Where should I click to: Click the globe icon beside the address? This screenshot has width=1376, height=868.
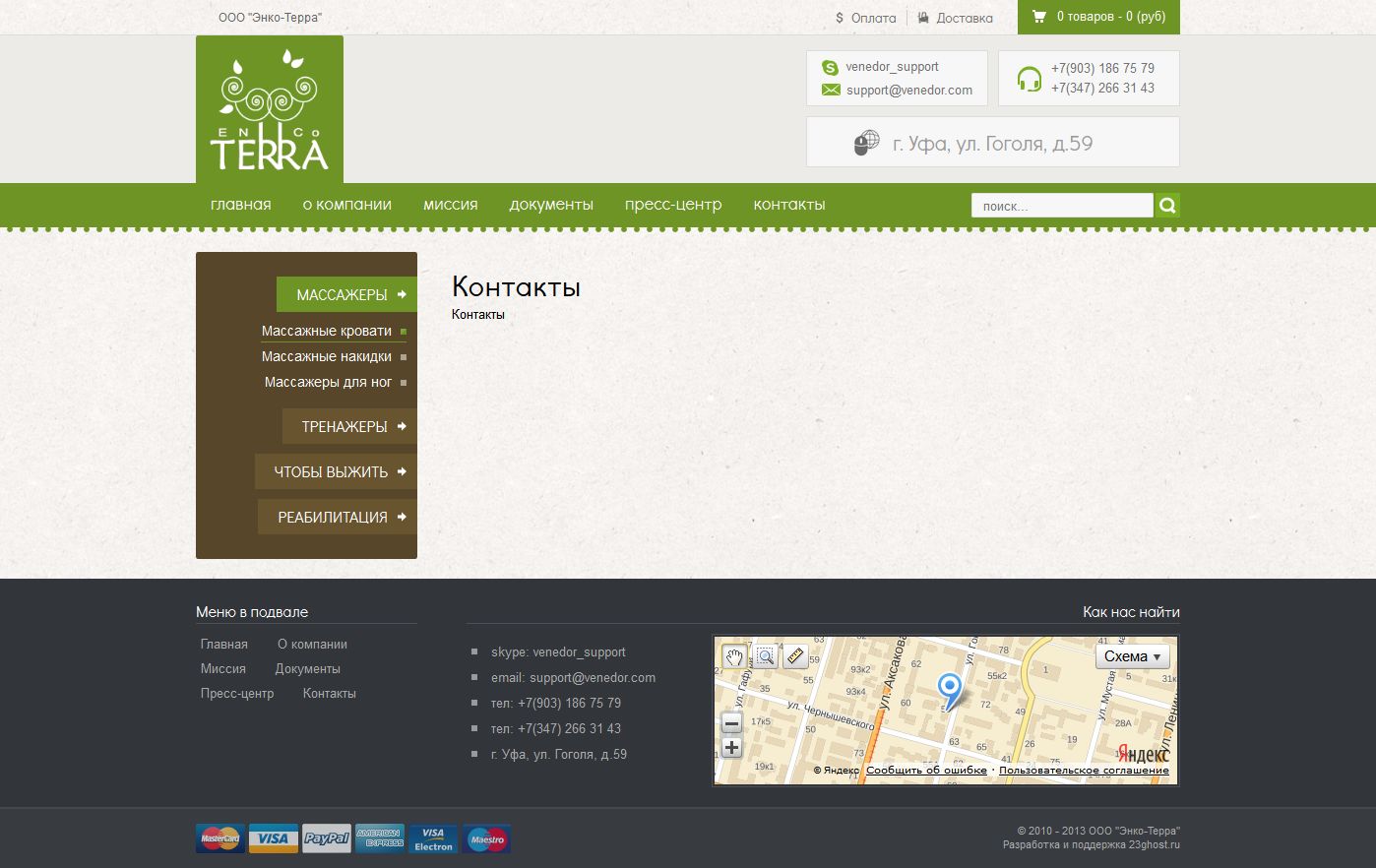tap(866, 143)
